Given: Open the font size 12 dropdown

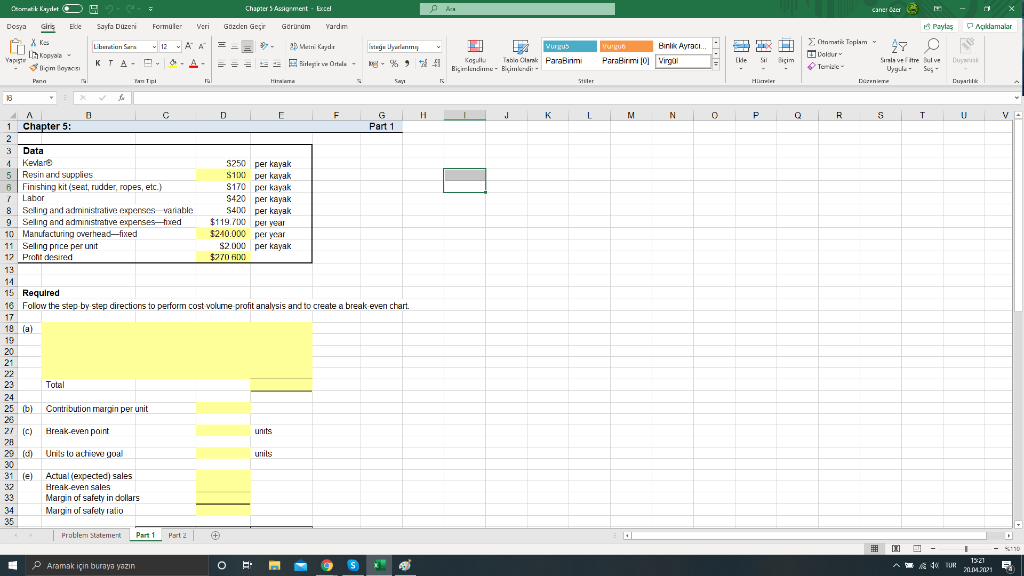Looking at the screenshot, I should pyautogui.click(x=178, y=47).
